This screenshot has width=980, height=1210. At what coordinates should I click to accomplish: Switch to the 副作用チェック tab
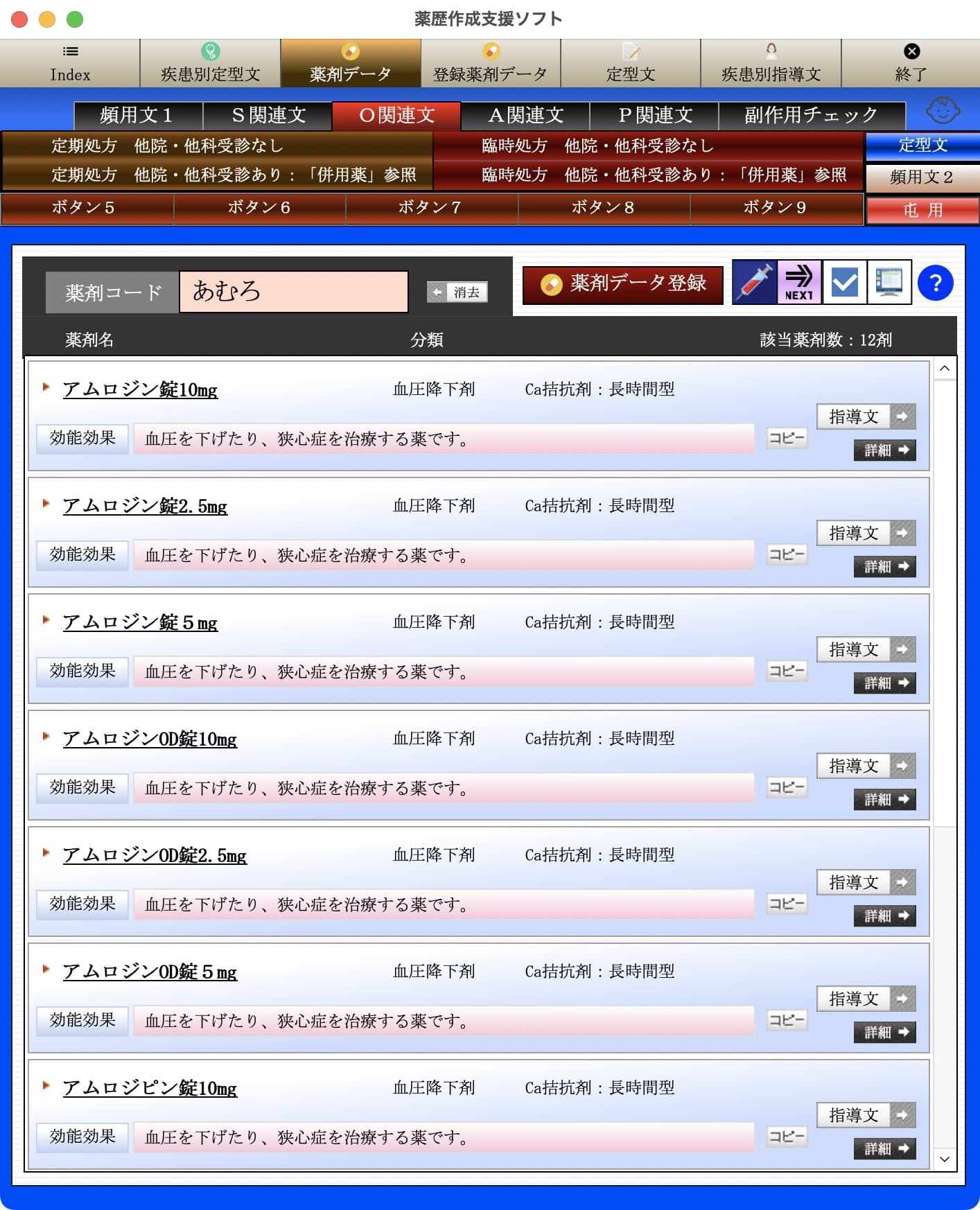click(812, 115)
